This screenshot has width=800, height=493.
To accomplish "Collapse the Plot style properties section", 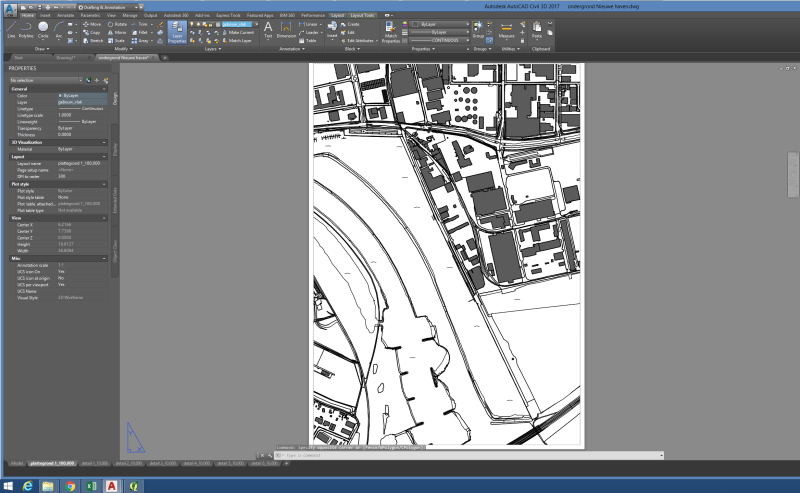I will pos(102,183).
